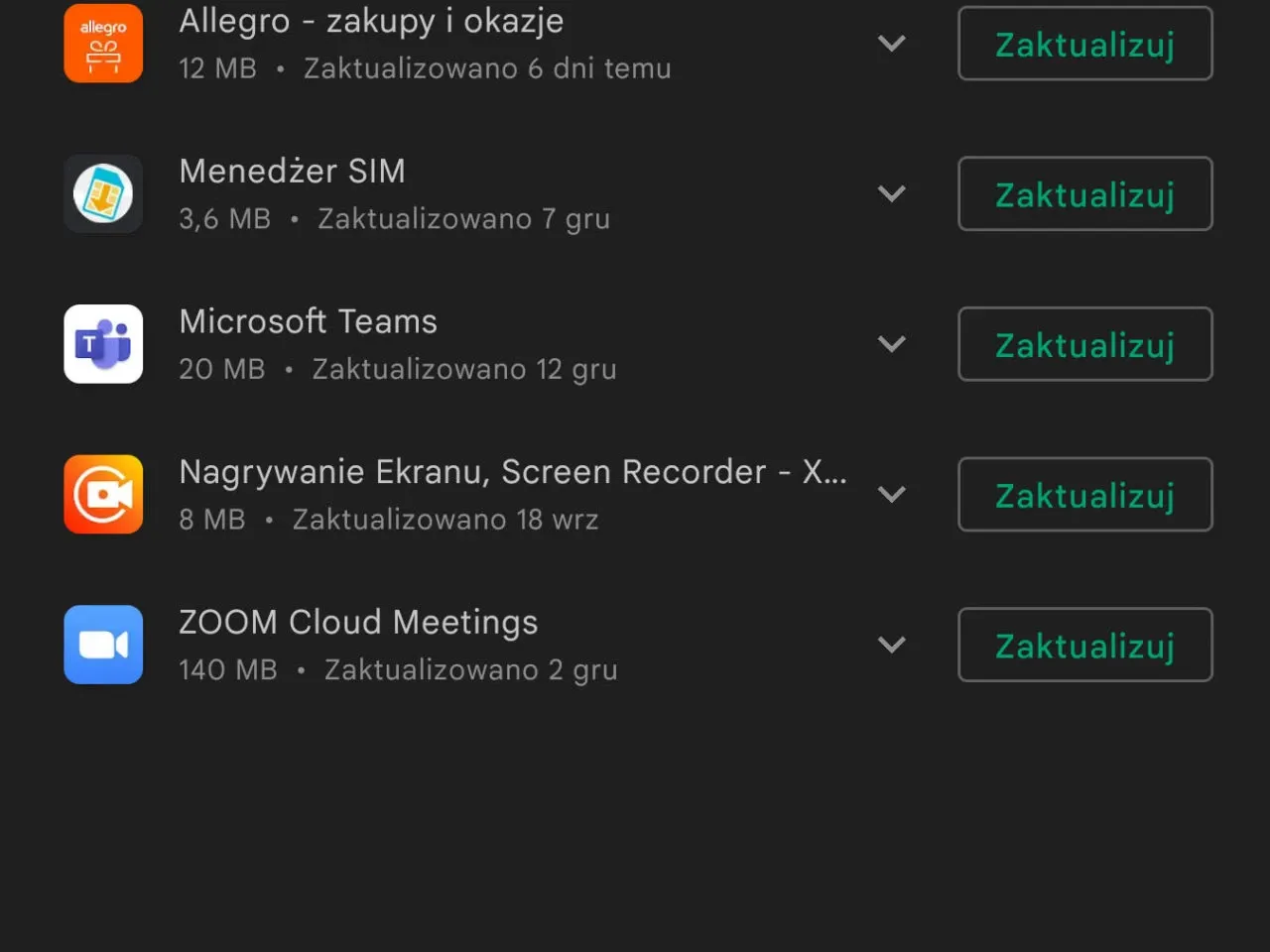Expand the changelog for Allegro
Screen dimensions: 1270x952
(x=892, y=44)
